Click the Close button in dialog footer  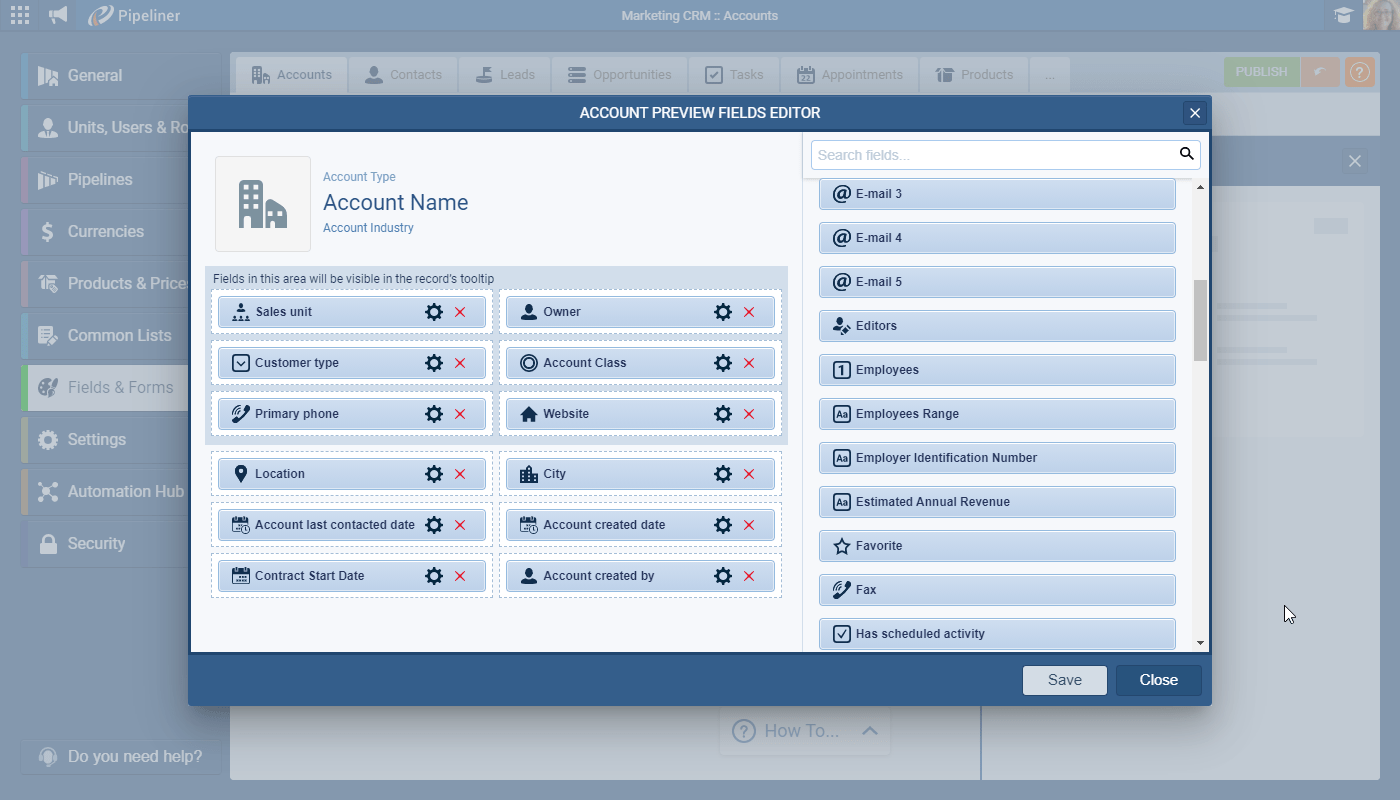[1158, 680]
